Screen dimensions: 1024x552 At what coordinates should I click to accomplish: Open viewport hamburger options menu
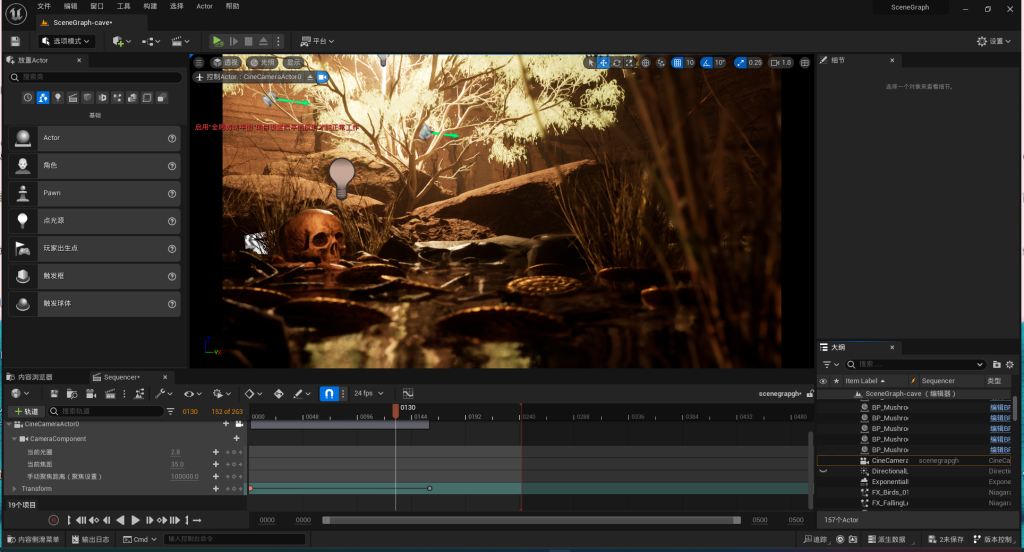click(199, 63)
